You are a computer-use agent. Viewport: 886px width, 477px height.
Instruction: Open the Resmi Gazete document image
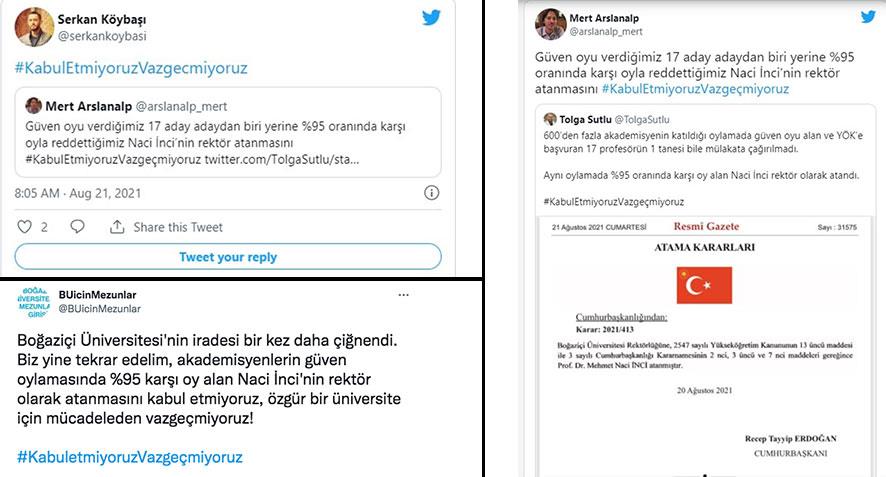(705, 347)
